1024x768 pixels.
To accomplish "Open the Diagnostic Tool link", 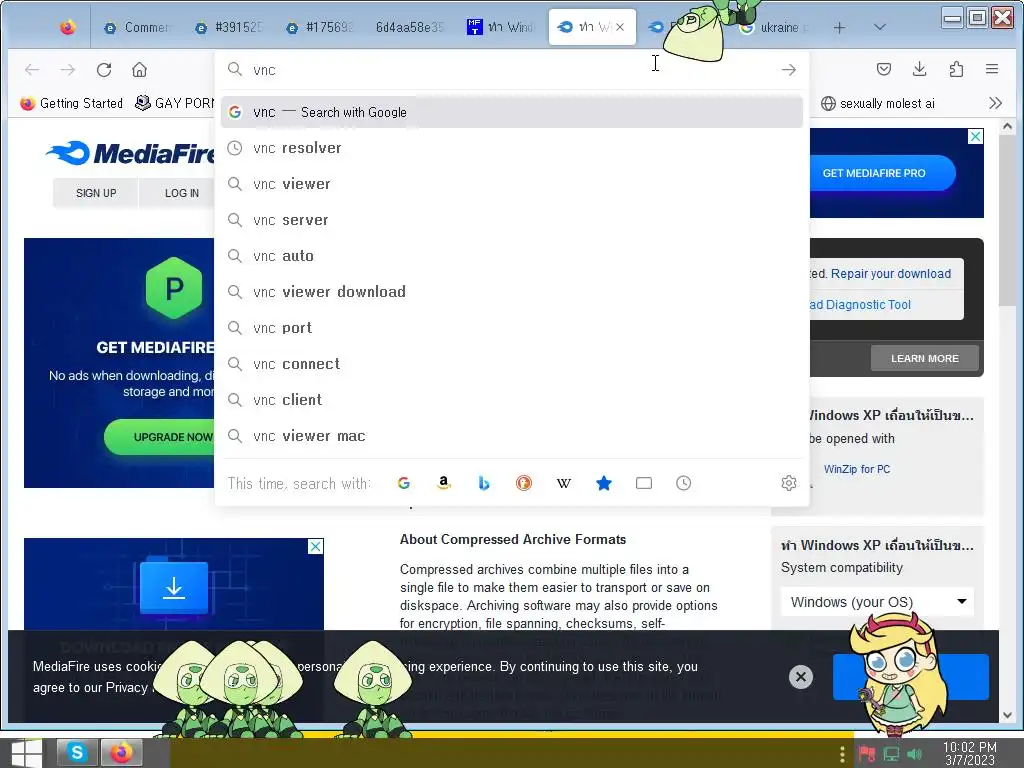I will click(861, 304).
